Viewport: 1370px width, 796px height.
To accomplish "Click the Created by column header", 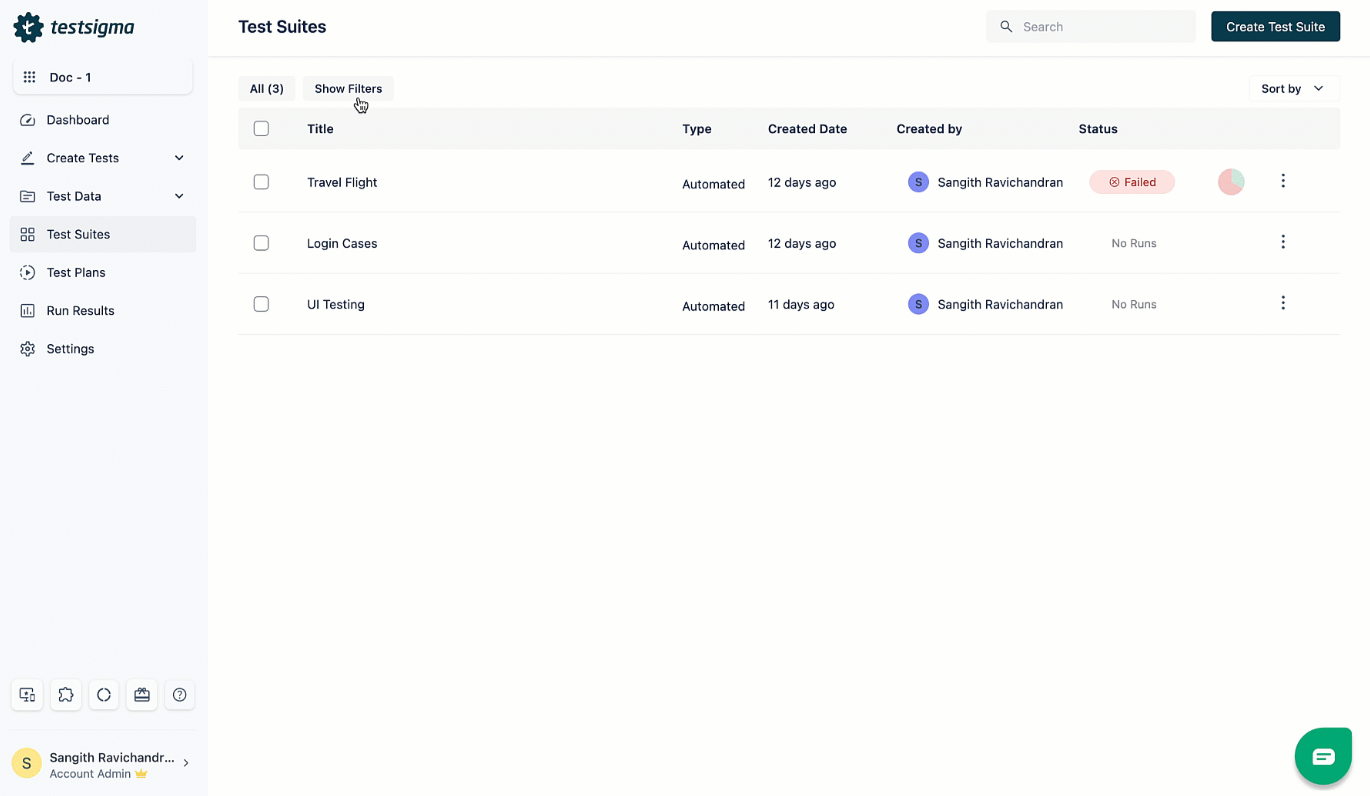I will coord(929,129).
